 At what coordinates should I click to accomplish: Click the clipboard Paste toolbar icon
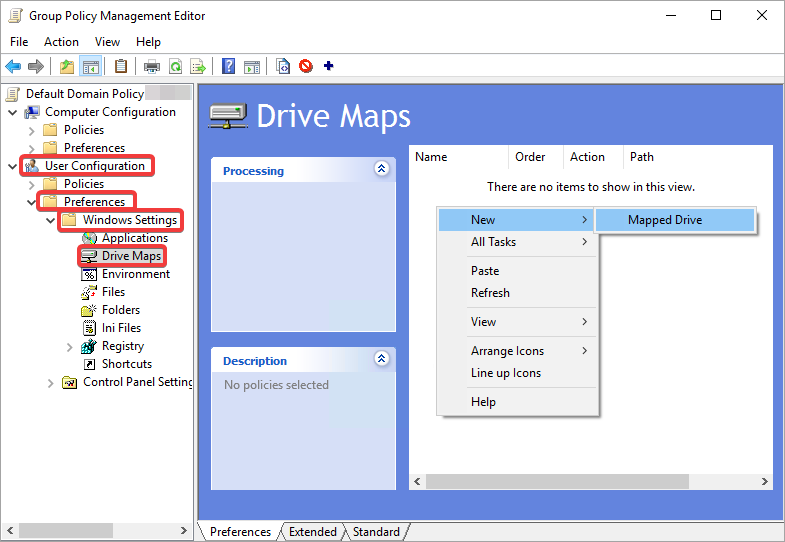click(x=121, y=66)
